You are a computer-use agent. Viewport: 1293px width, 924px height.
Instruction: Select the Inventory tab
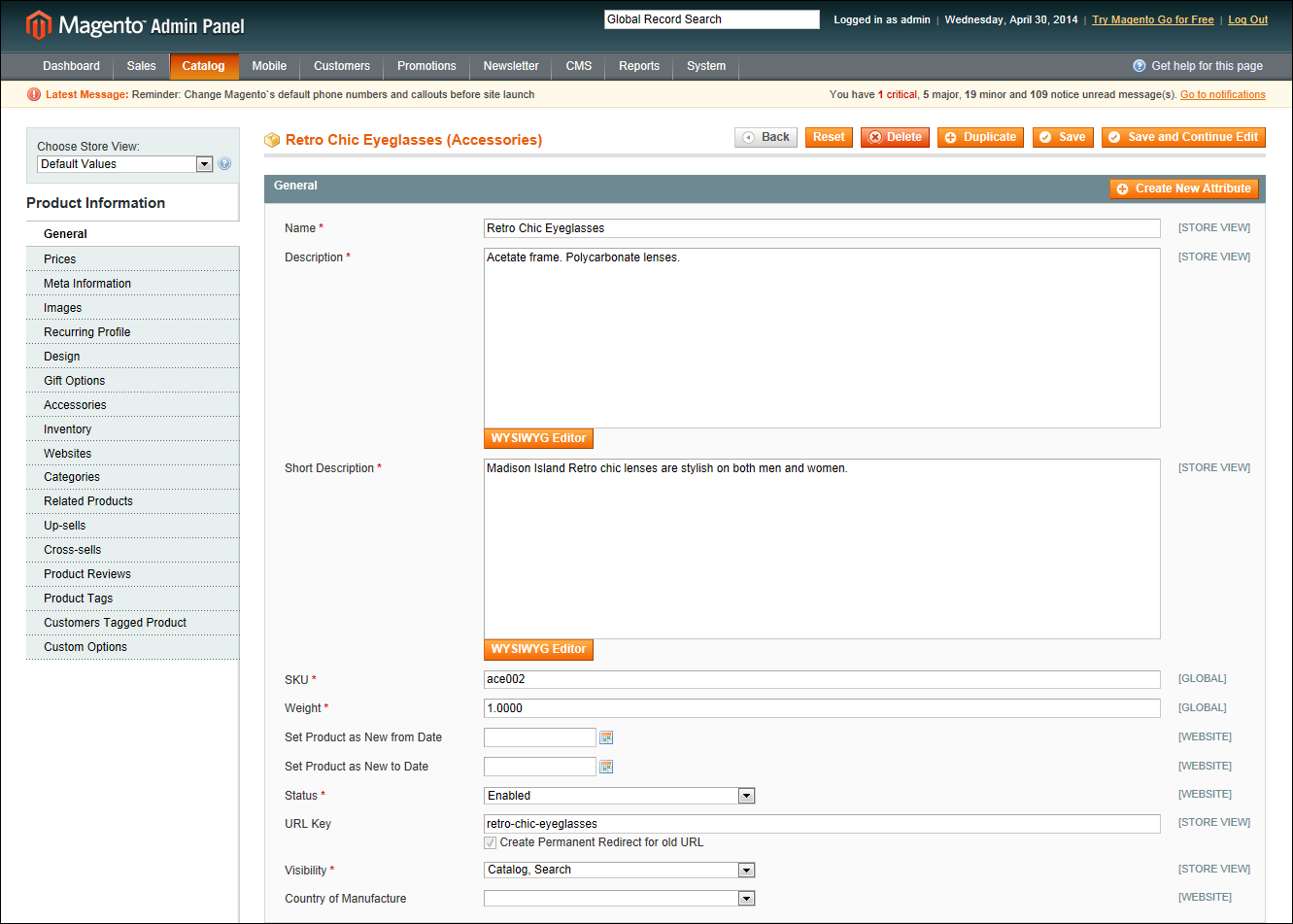133,429
